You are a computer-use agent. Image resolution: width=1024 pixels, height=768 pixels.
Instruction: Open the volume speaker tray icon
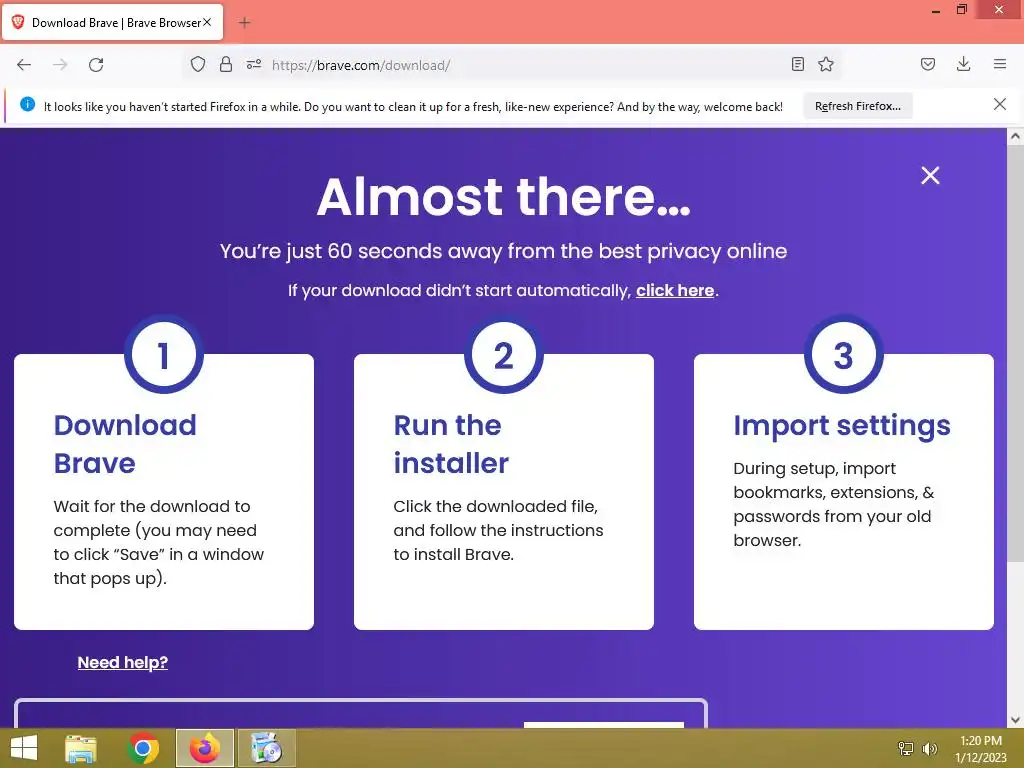[x=929, y=748]
